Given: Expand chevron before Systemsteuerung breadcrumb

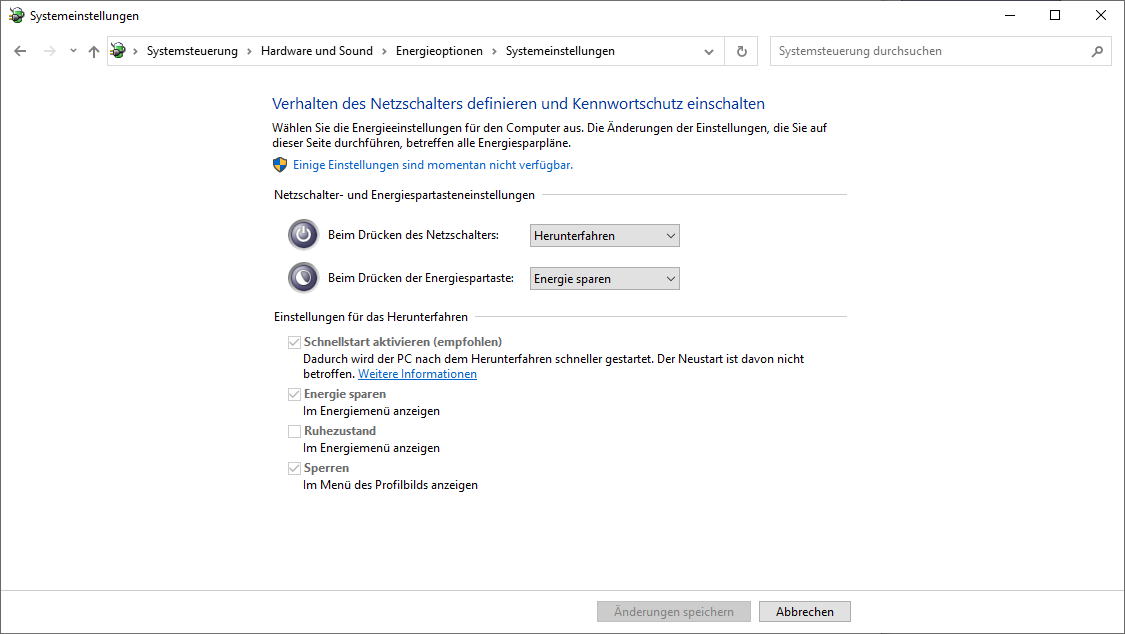Looking at the screenshot, I should click(x=135, y=52).
